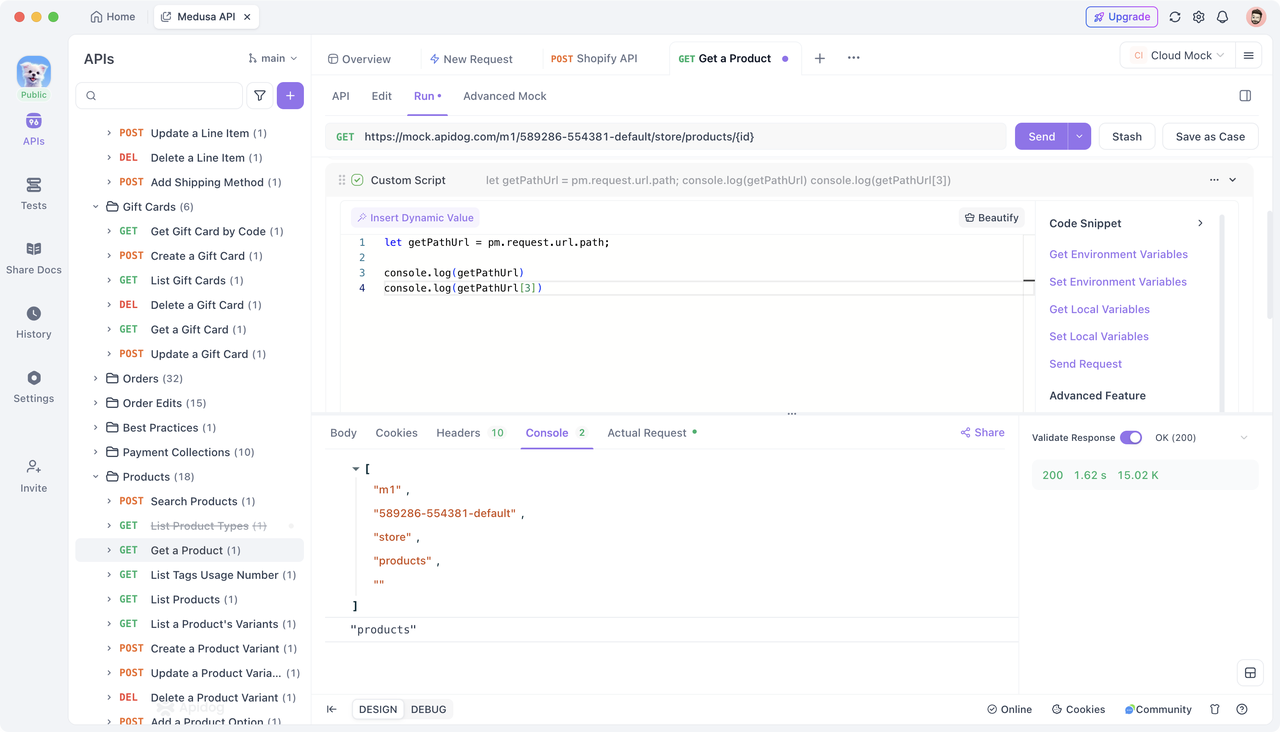The image size is (1280, 732).
Task: Click the Beautify button
Action: click(x=991, y=217)
